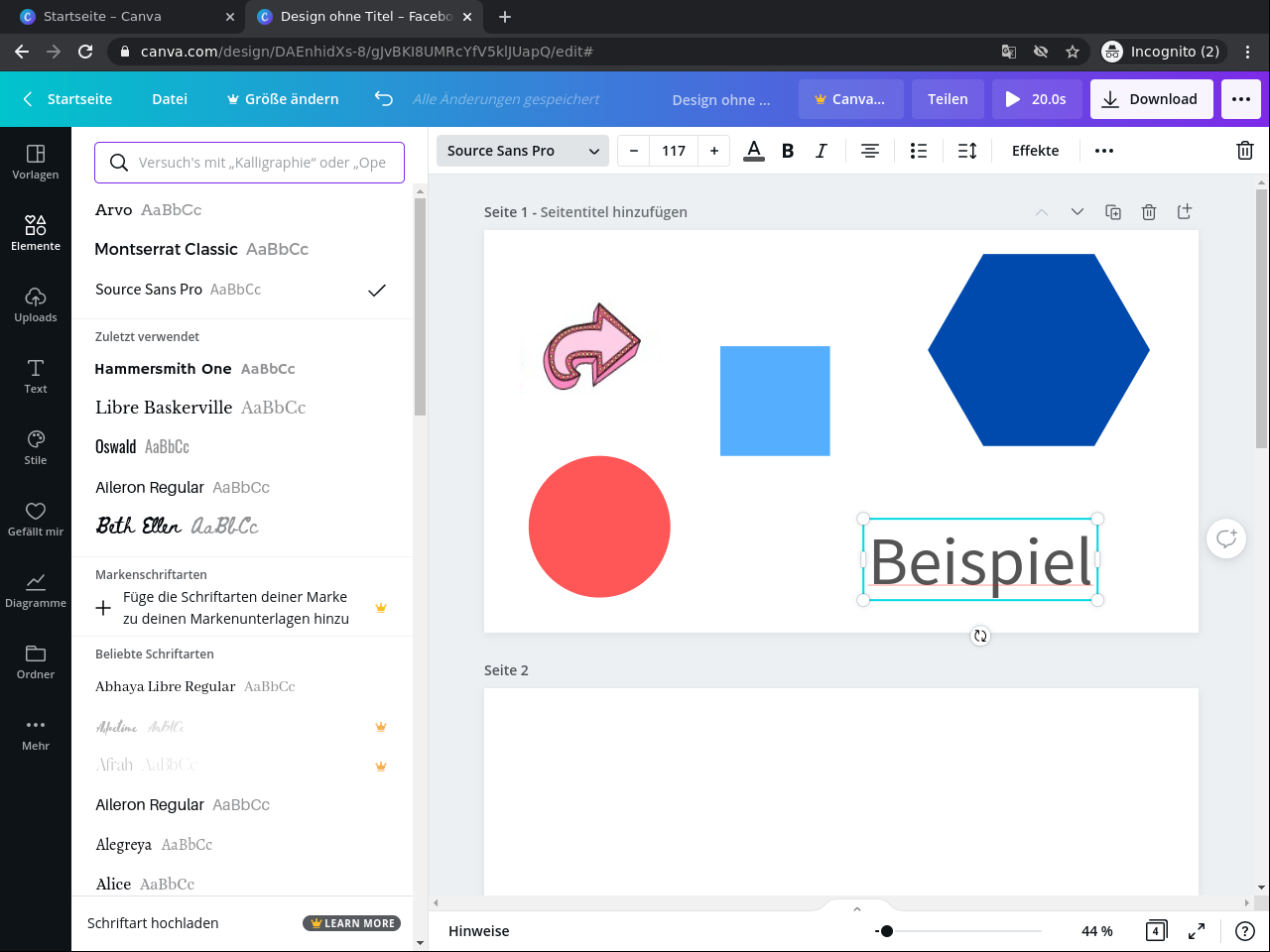The image size is (1270, 952).
Task: Select the Arvo font
Action: (242, 210)
